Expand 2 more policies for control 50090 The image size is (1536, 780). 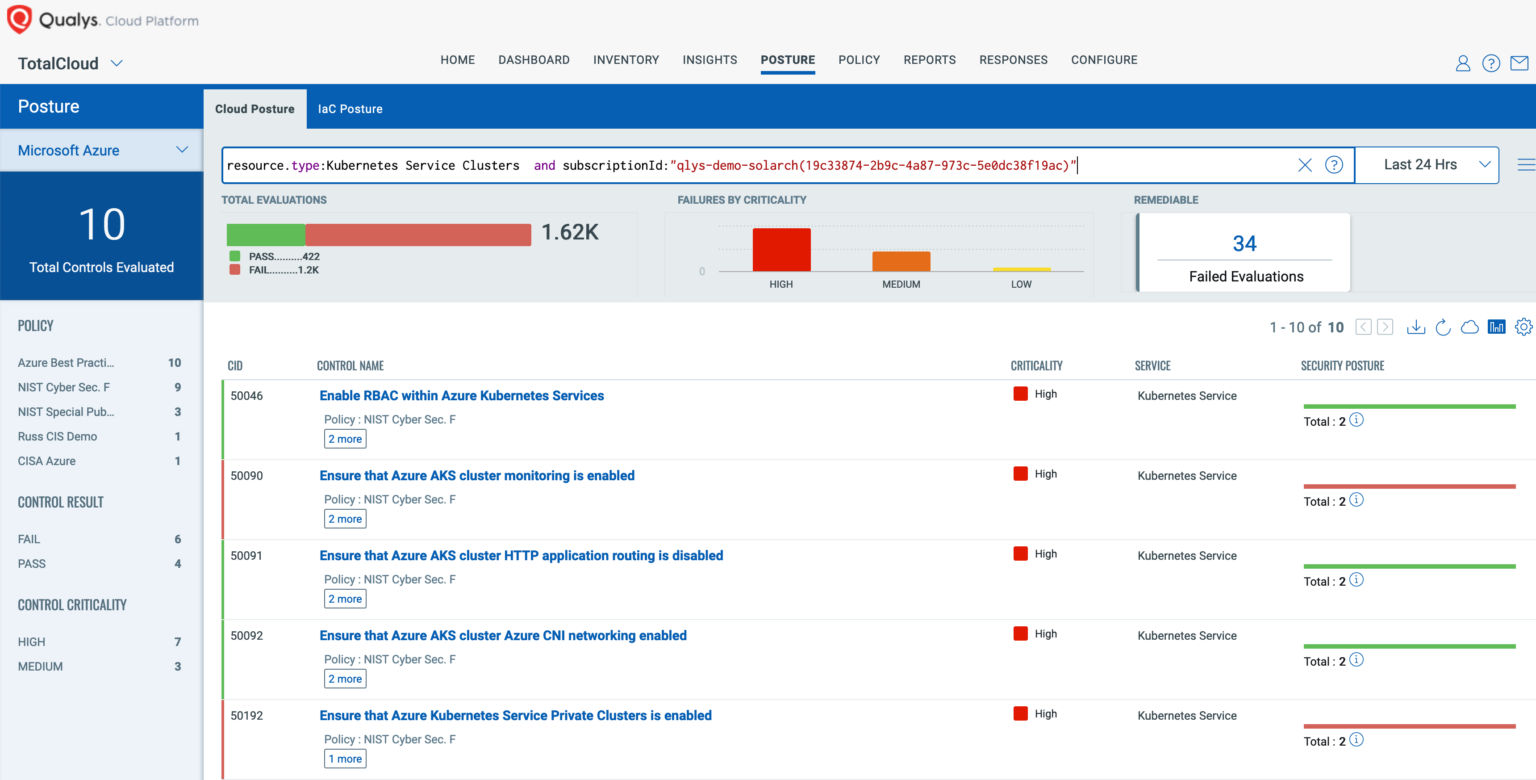tap(345, 518)
